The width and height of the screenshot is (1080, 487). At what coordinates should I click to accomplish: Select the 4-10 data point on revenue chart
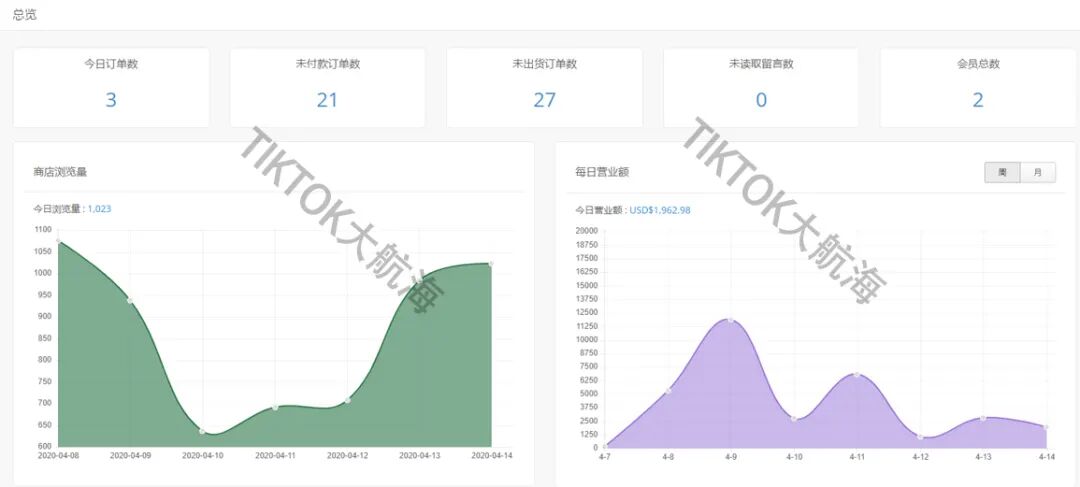(793, 419)
